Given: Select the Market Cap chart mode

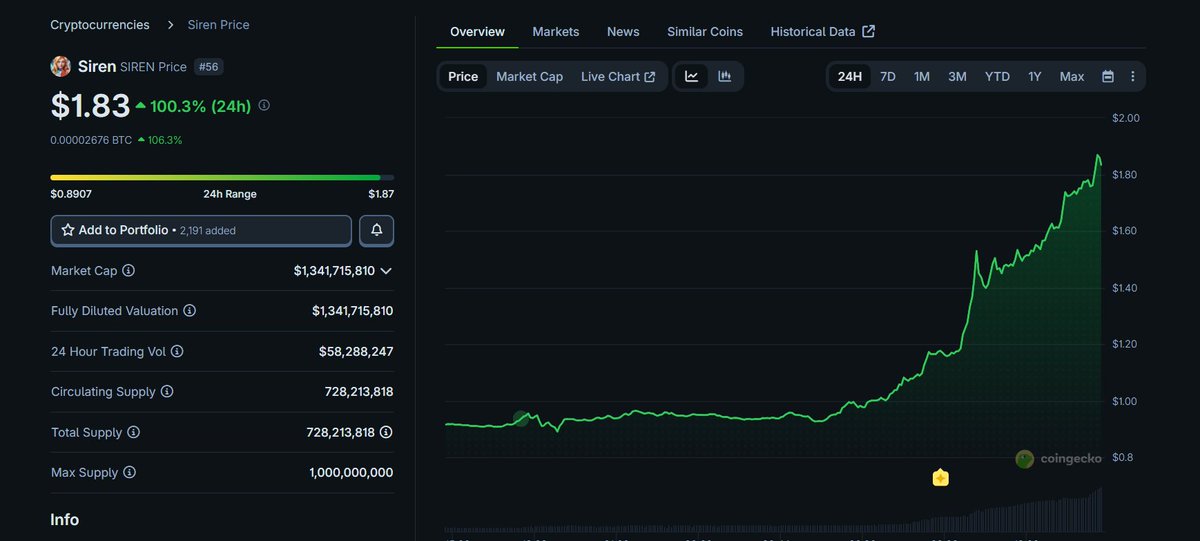Looking at the screenshot, I should [529, 76].
